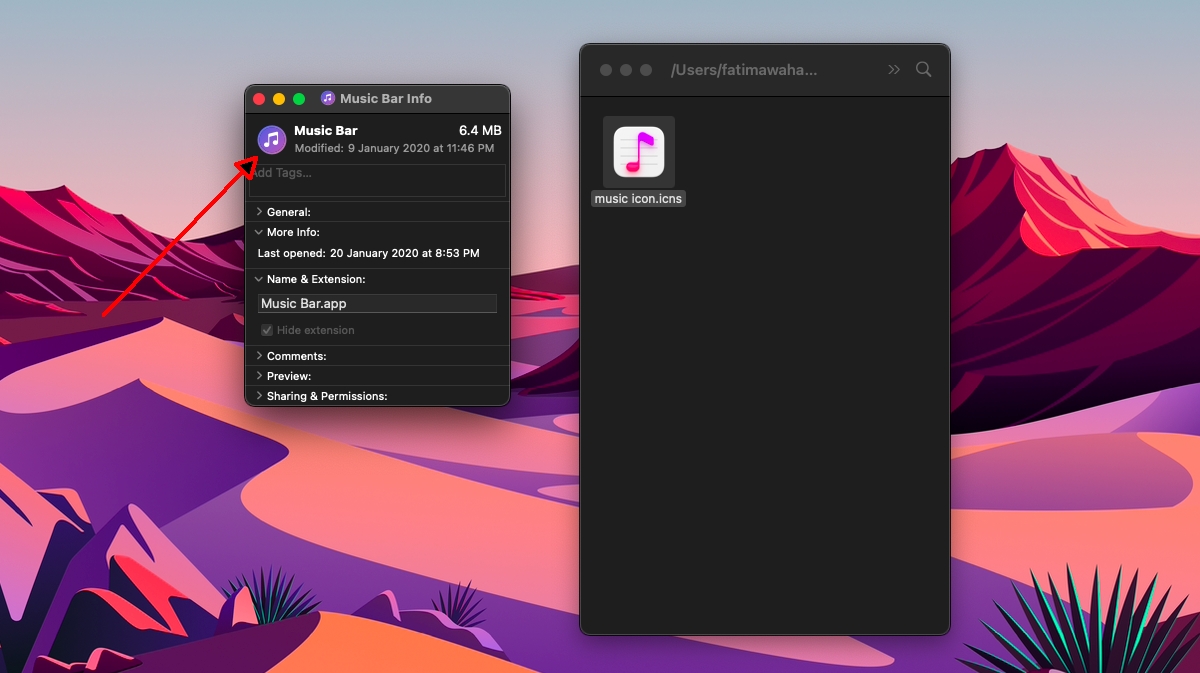Select the music icon.icns thumbnail in Finder
Screen dimensions: 1200x673
[637, 152]
